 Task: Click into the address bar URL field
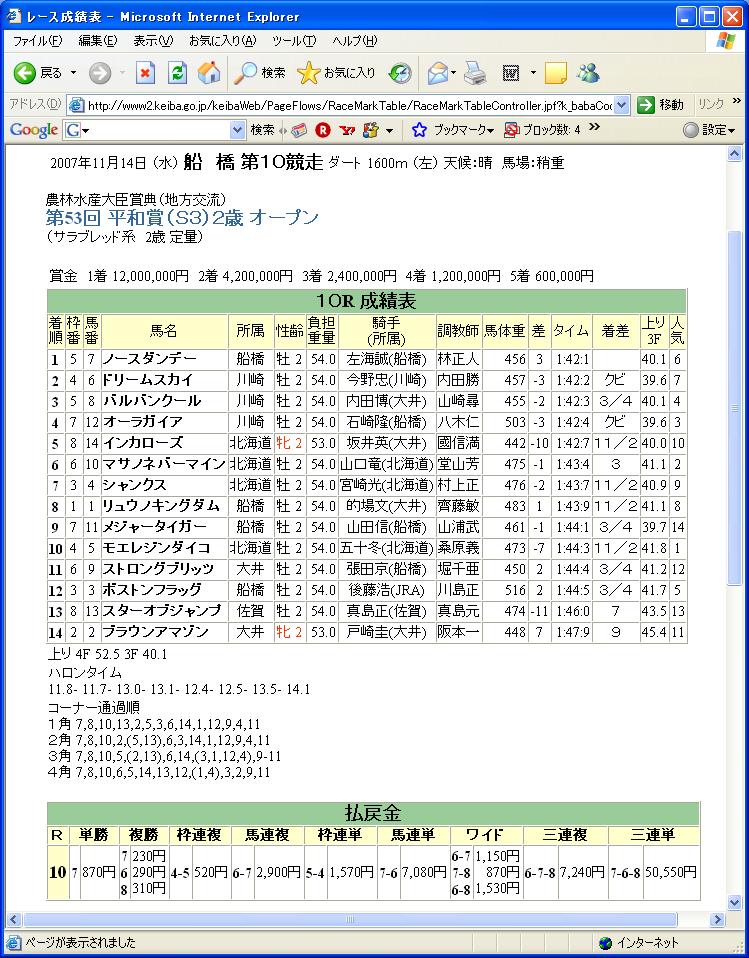pyautogui.click(x=349, y=106)
